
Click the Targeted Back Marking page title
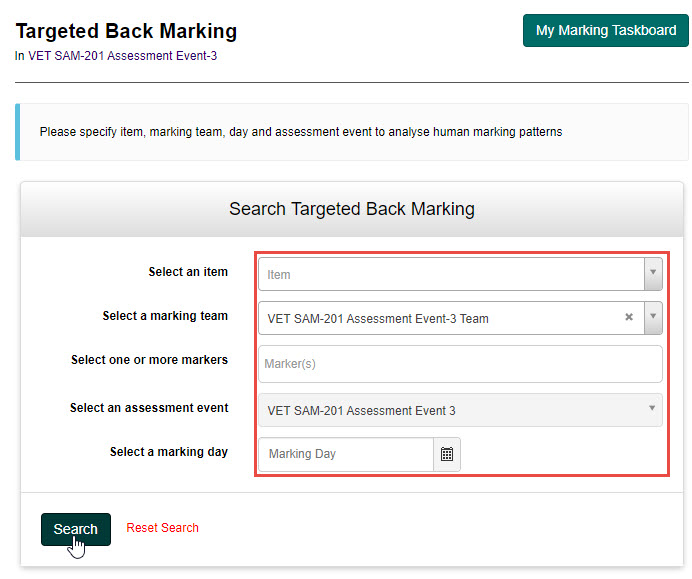[126, 31]
